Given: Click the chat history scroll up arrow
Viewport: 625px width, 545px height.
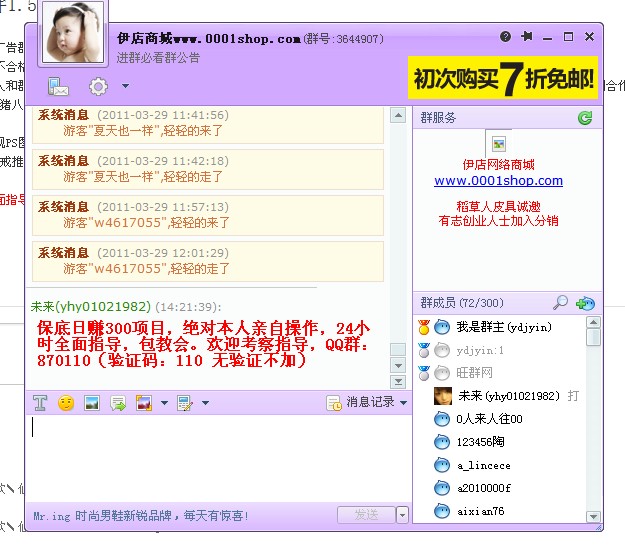Looking at the screenshot, I should pyautogui.click(x=398, y=115).
